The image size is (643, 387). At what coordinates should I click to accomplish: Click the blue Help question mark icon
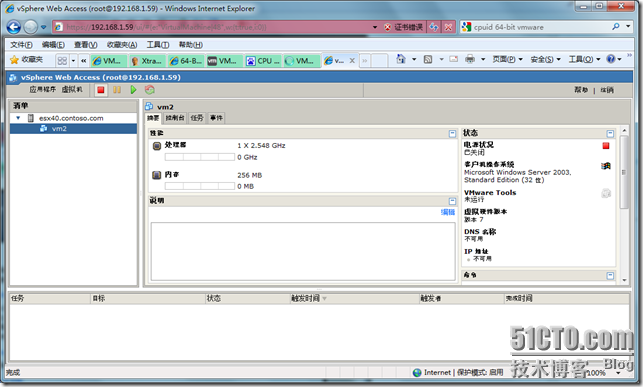[611, 59]
